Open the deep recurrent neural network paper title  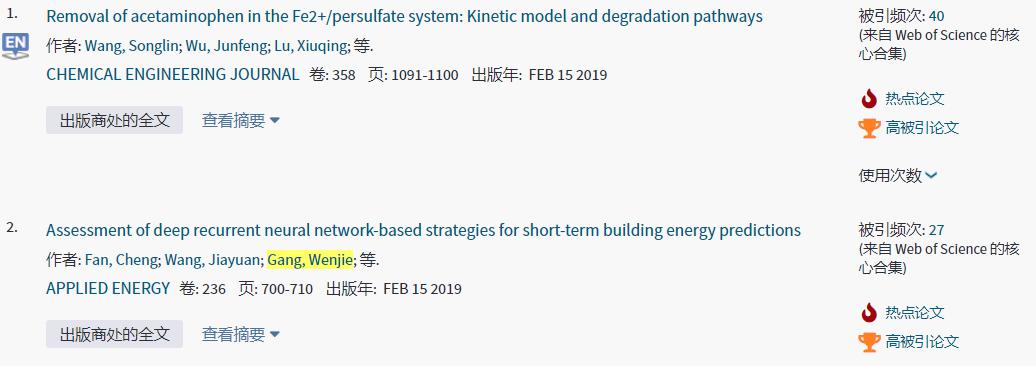coord(424,231)
